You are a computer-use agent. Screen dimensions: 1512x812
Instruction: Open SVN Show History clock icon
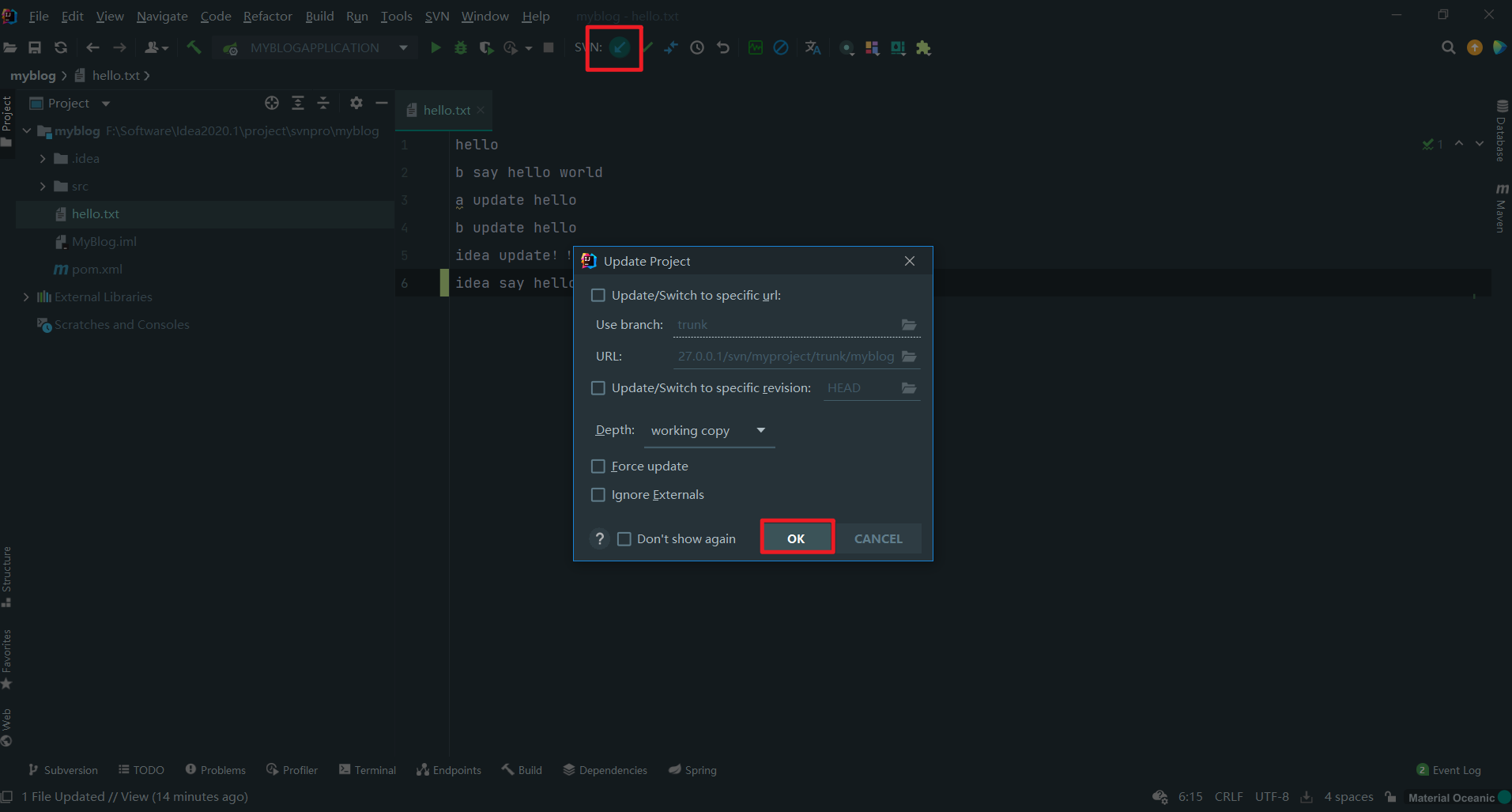pyautogui.click(x=697, y=47)
